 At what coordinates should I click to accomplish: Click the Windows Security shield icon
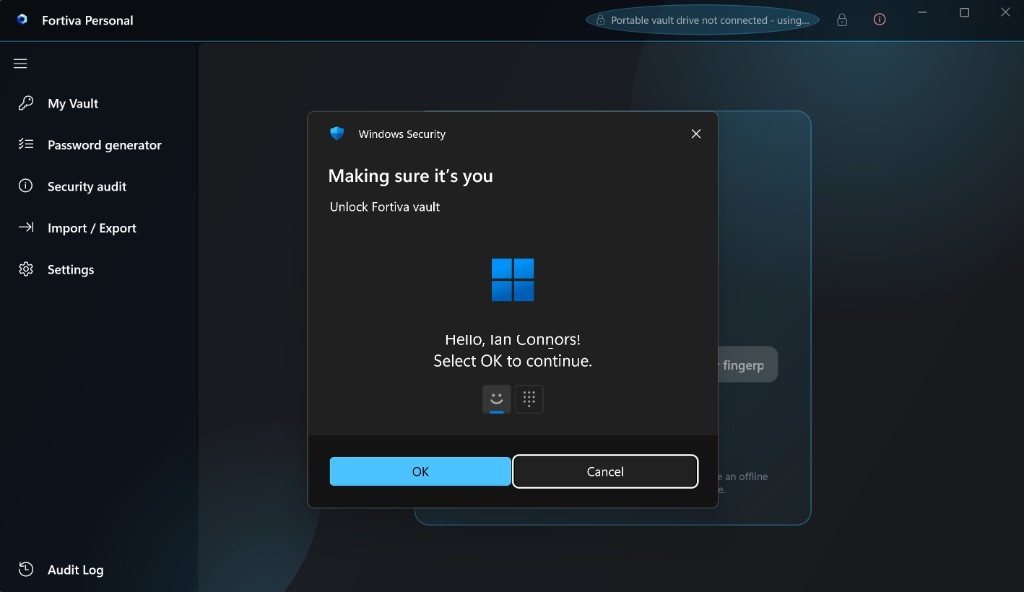pos(337,133)
